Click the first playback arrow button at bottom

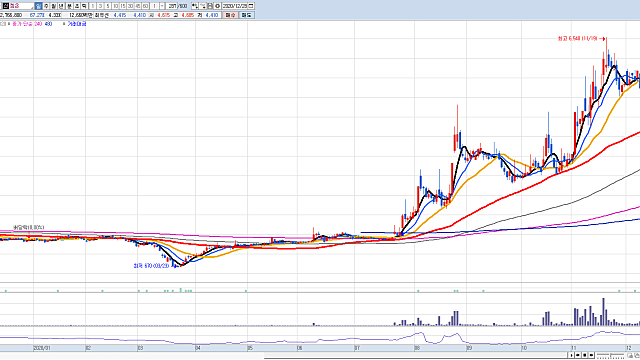571,355
